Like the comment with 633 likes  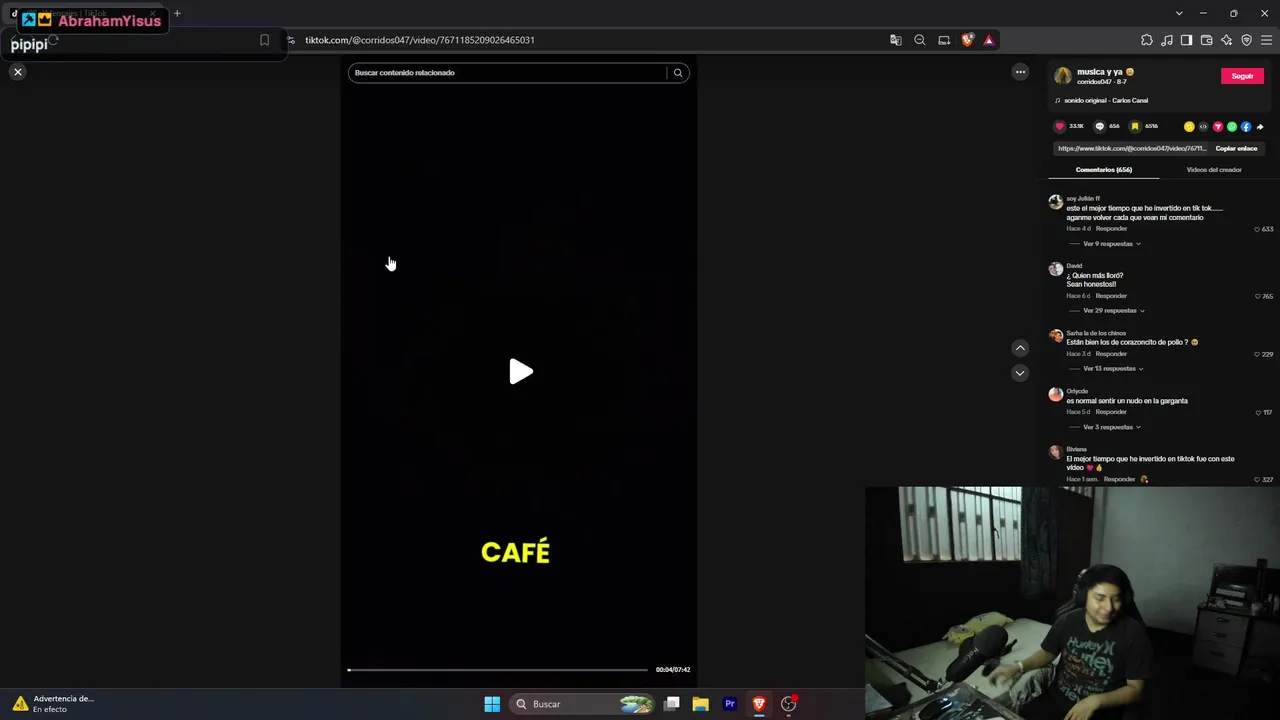point(1258,229)
